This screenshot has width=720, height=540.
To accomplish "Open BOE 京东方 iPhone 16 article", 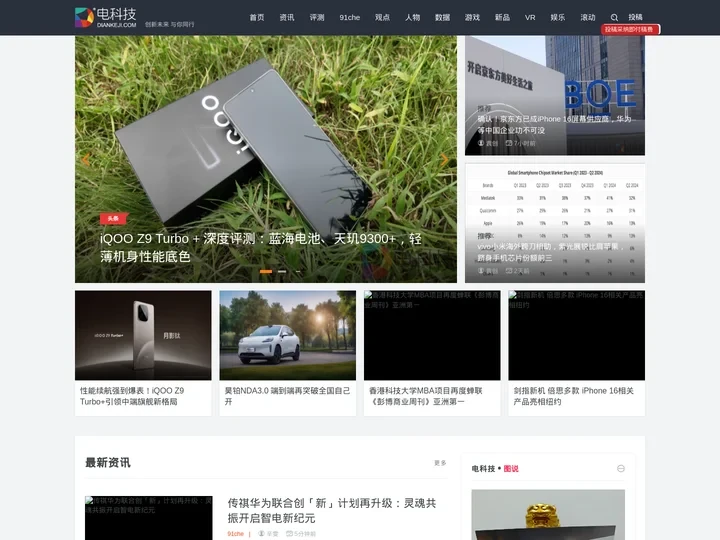I will tap(555, 95).
